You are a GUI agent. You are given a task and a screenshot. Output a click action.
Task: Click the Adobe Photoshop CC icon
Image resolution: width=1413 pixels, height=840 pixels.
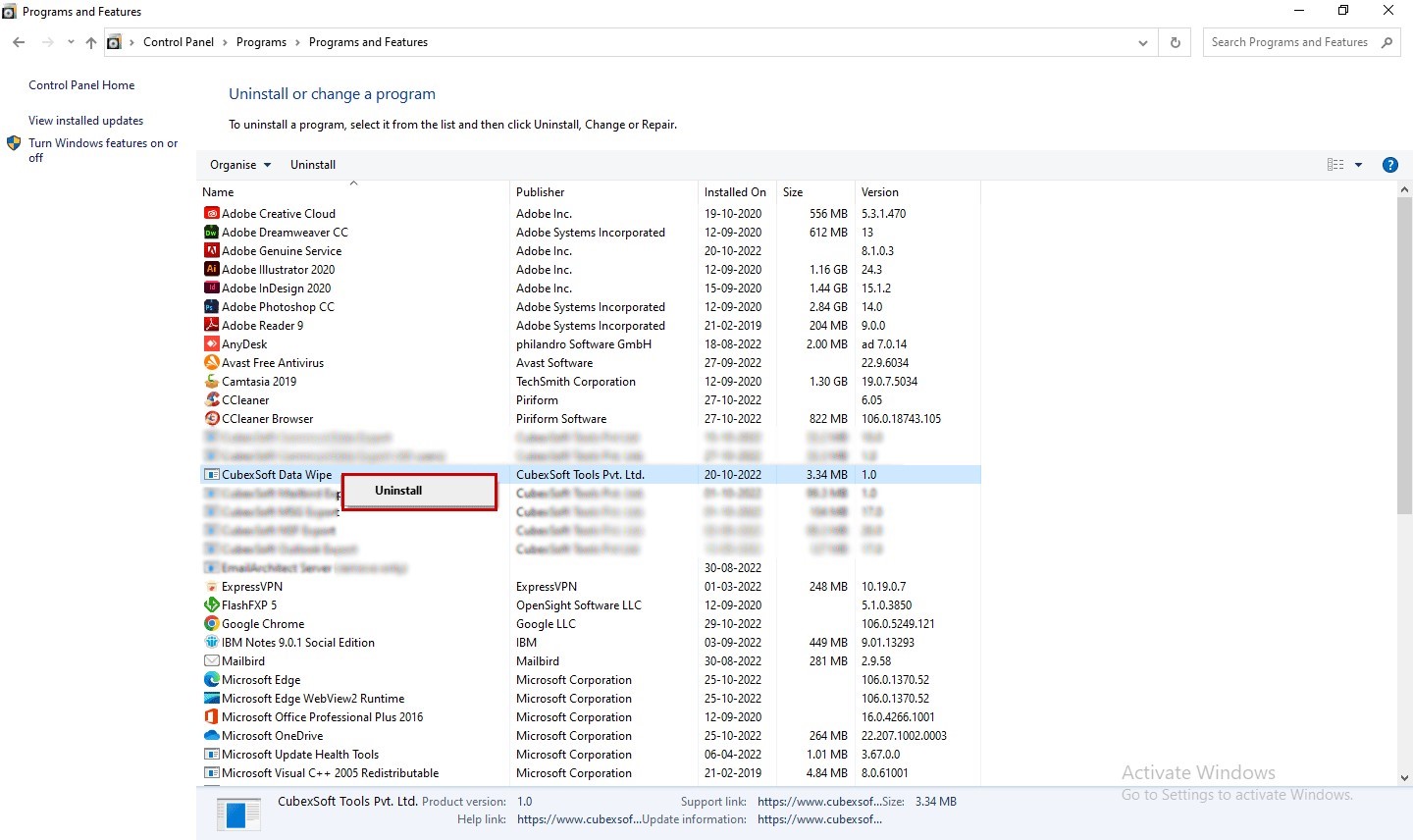(211, 306)
